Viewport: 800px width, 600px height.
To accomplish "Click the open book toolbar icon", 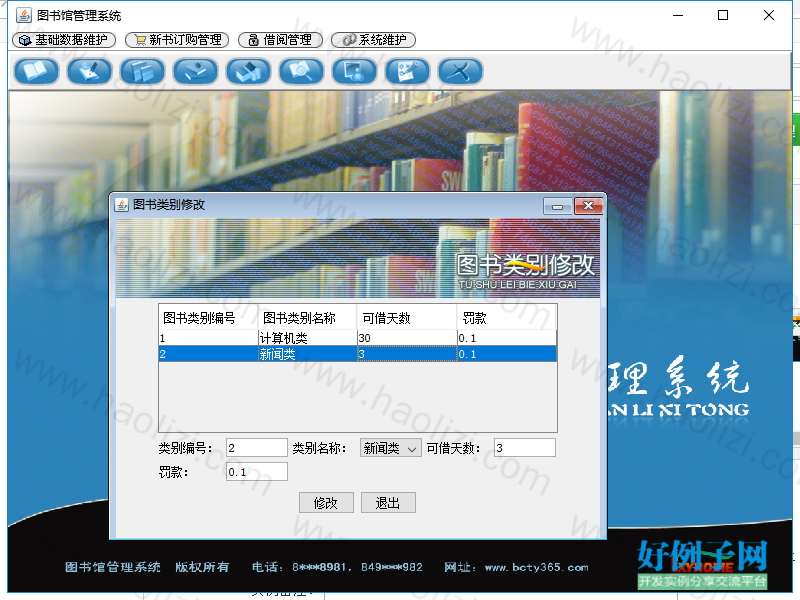I will 36,71.
